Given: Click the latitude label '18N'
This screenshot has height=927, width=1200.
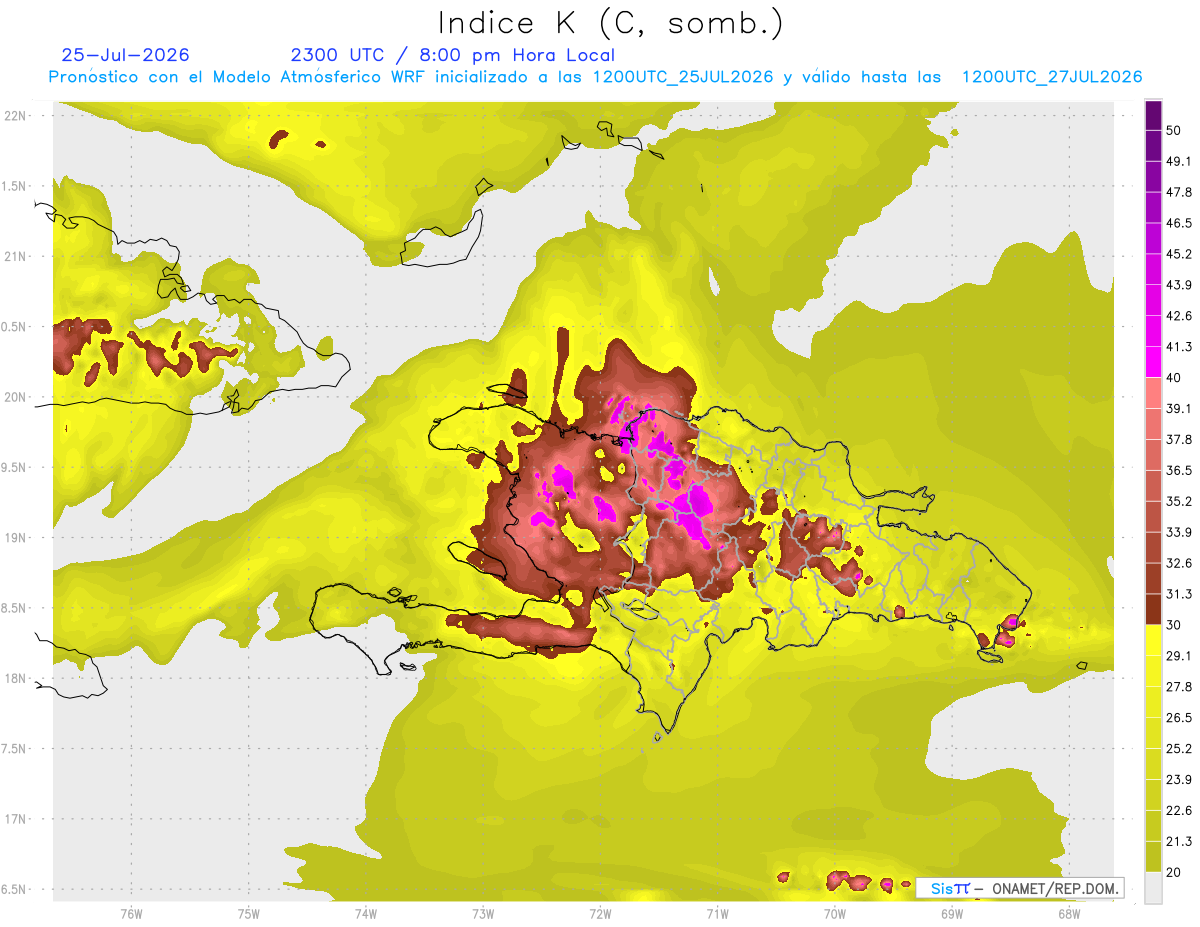Looking at the screenshot, I should pos(14,679).
